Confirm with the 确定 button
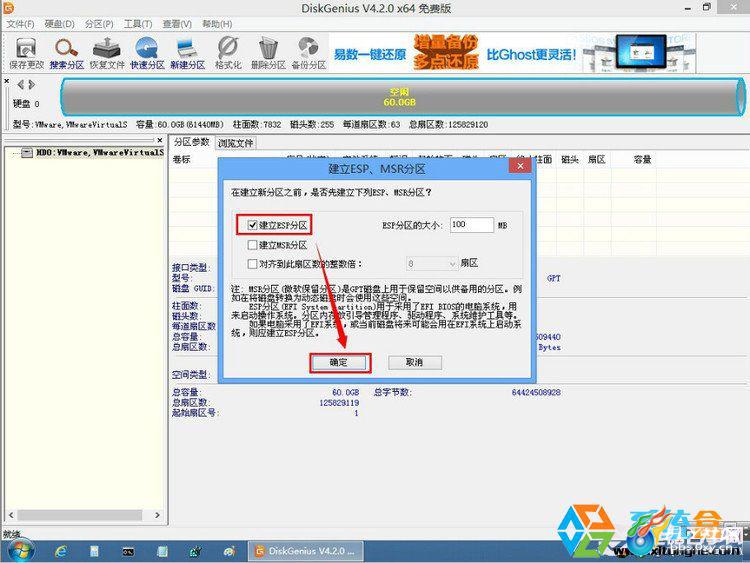Image resolution: width=750 pixels, height=563 pixels. (339, 363)
